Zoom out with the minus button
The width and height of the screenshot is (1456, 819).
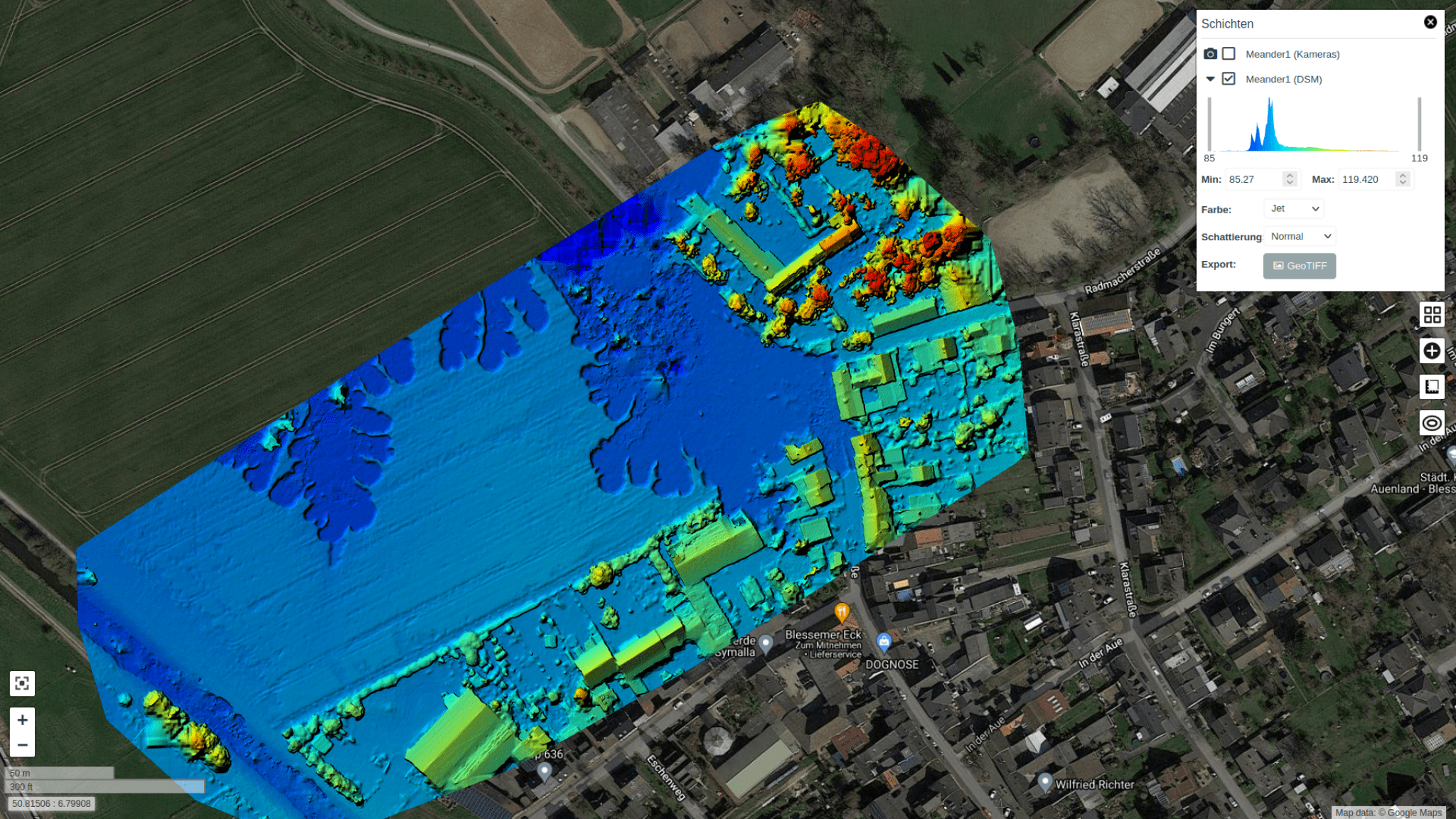tap(22, 745)
